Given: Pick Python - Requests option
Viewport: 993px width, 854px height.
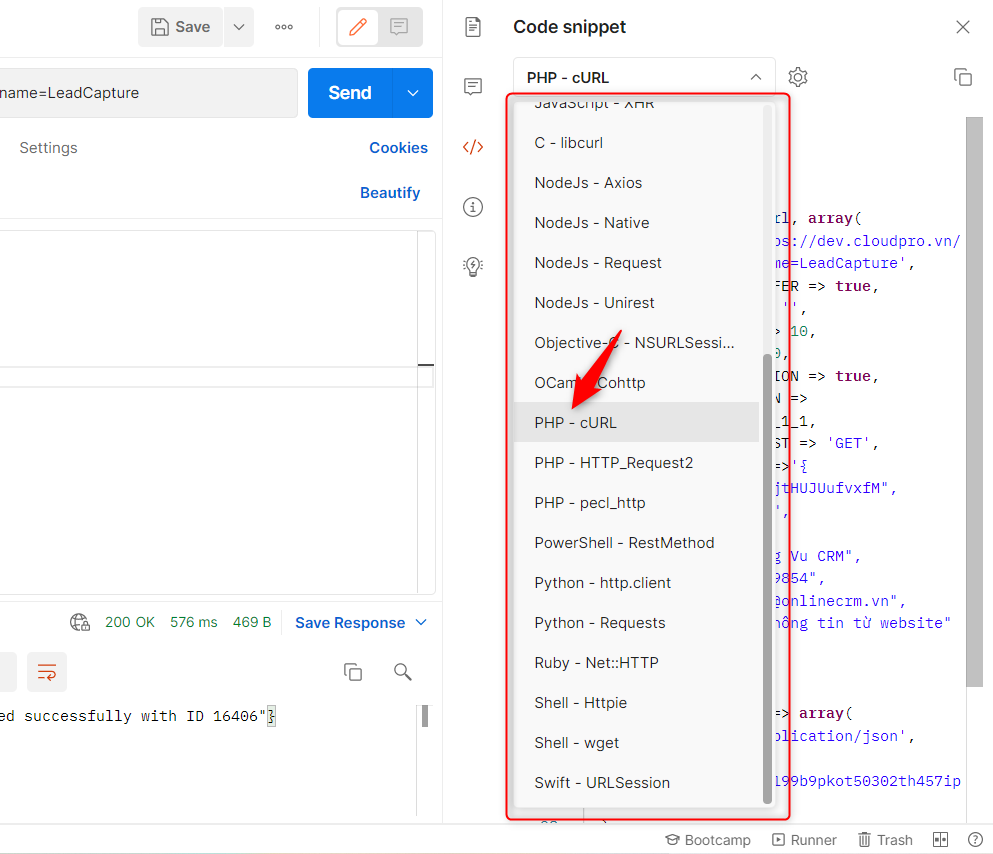Looking at the screenshot, I should click(636, 622).
